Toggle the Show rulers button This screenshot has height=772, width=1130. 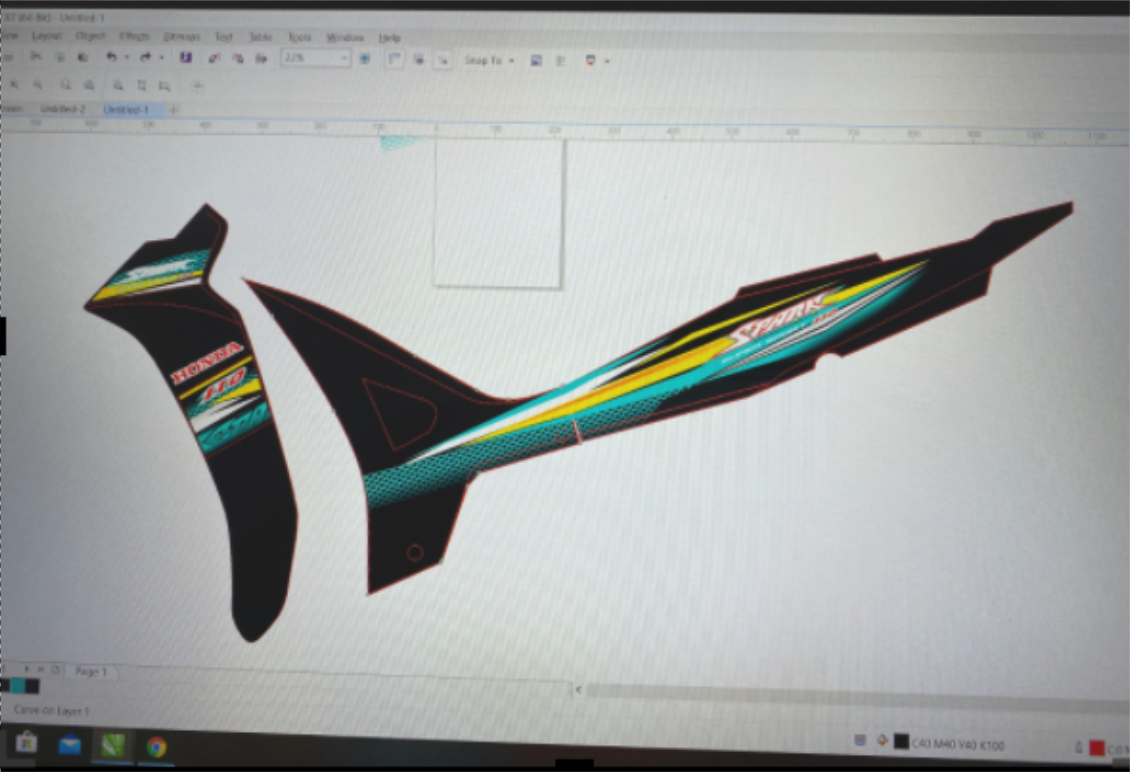pos(393,59)
